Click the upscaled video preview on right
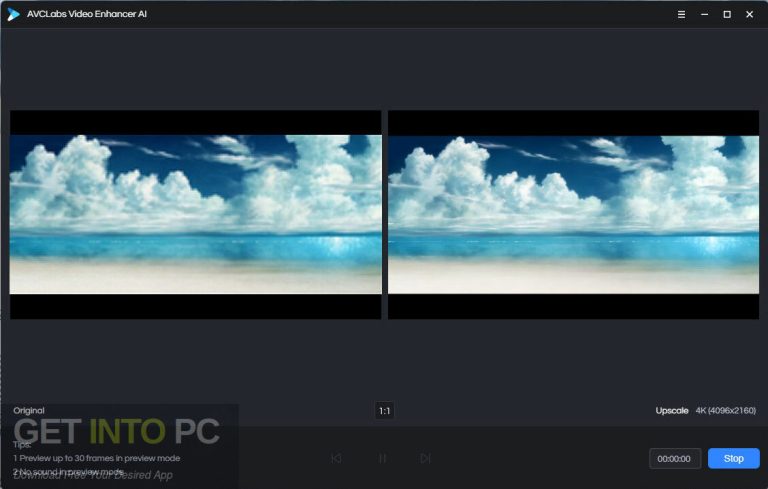Screen dimensions: 768x489 tap(573, 215)
